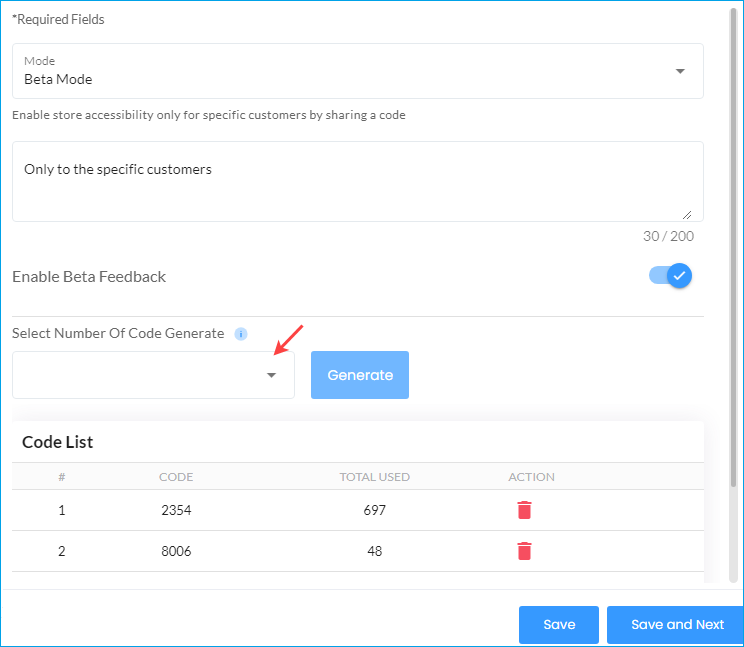Click the ACTION column header
The width and height of the screenshot is (744, 647).
(x=531, y=477)
